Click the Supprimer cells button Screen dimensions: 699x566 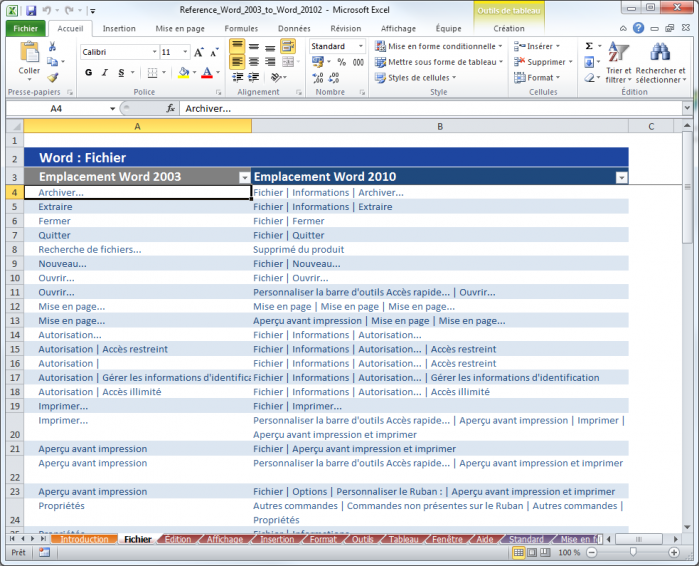click(543, 62)
